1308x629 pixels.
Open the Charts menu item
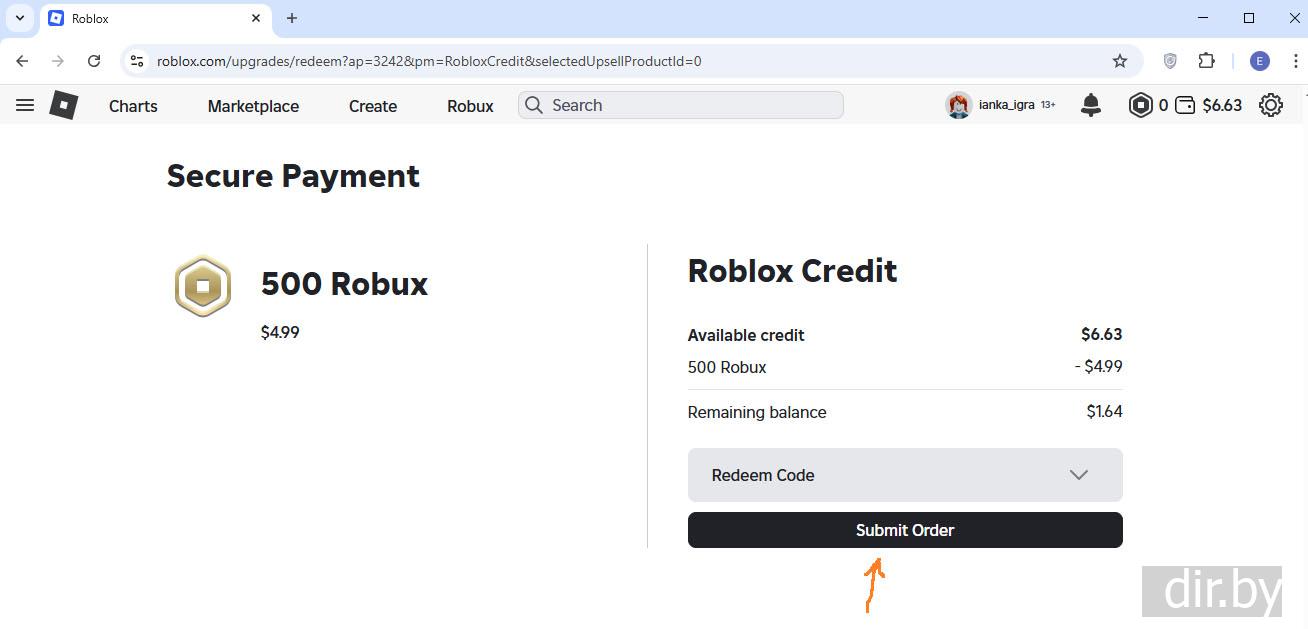pos(133,106)
